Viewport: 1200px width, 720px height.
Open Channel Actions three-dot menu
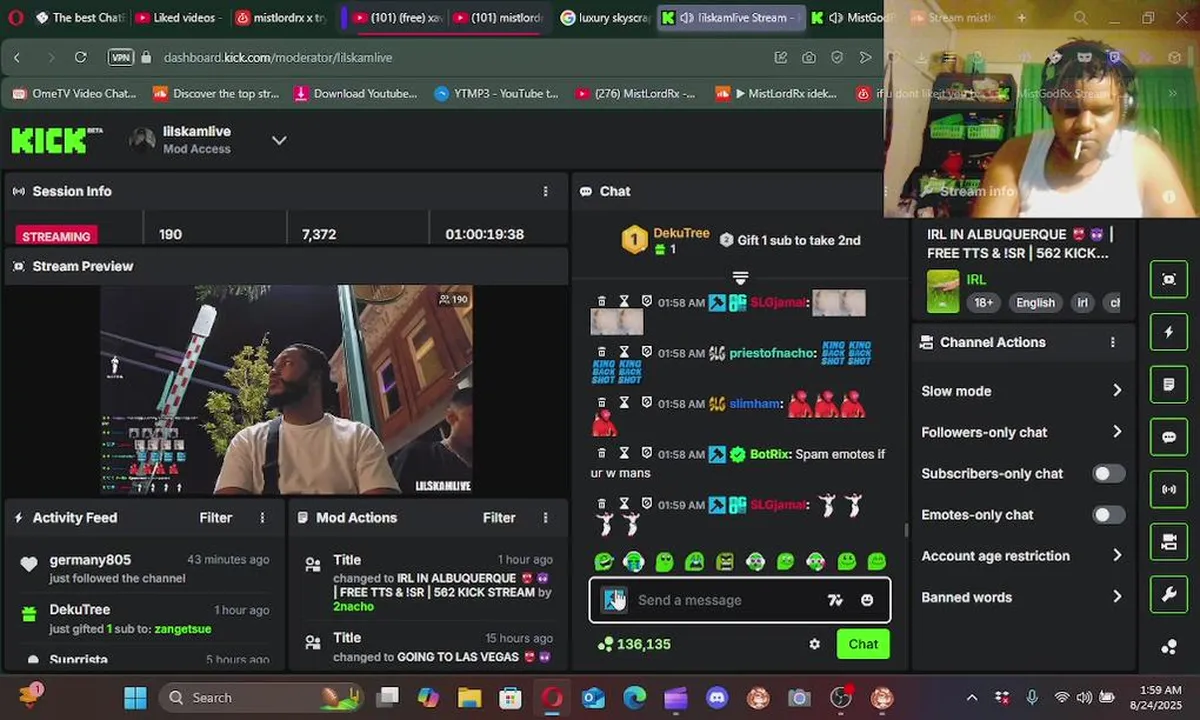tap(1112, 342)
